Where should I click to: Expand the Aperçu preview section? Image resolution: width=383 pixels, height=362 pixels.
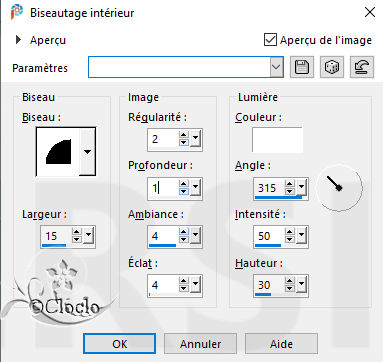[18, 40]
